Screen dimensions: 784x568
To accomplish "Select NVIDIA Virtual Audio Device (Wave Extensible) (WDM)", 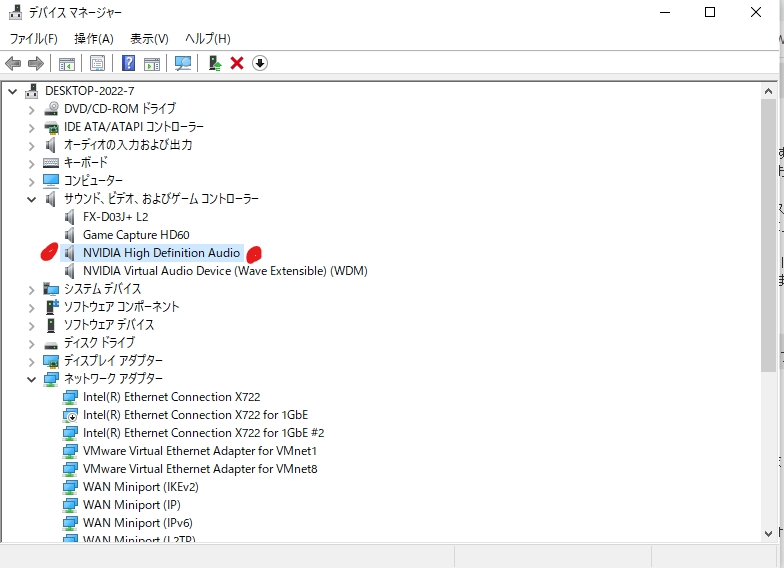I will pyautogui.click(x=225, y=271).
